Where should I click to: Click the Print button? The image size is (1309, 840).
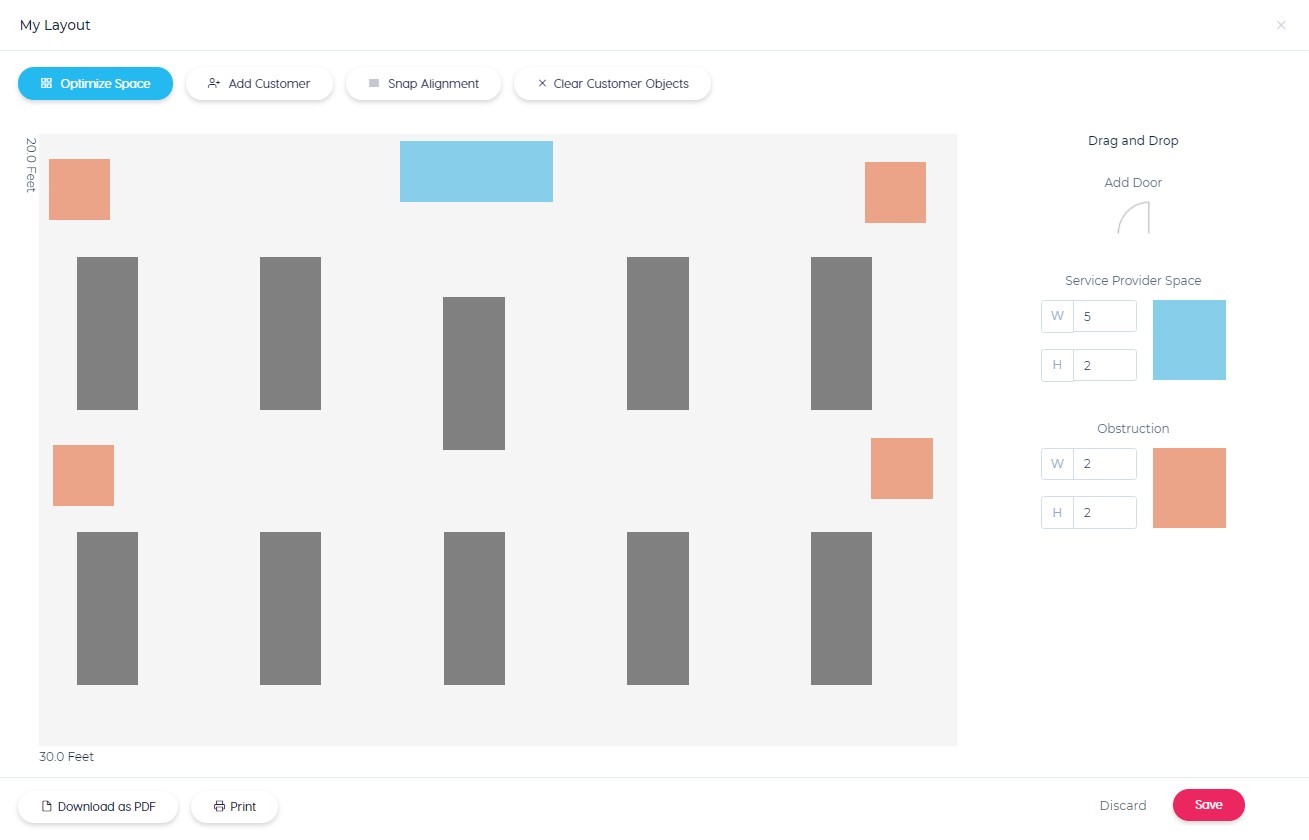pos(234,807)
